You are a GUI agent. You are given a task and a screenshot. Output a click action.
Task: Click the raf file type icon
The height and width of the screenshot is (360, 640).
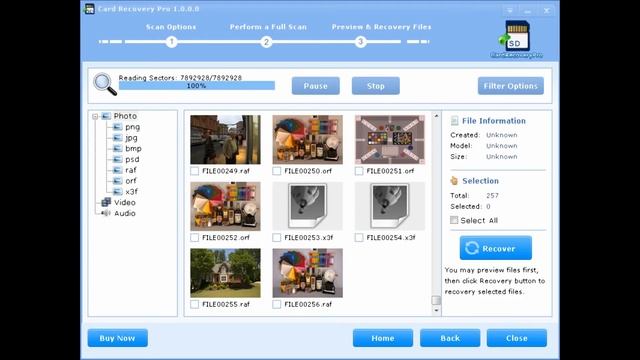pos(118,170)
